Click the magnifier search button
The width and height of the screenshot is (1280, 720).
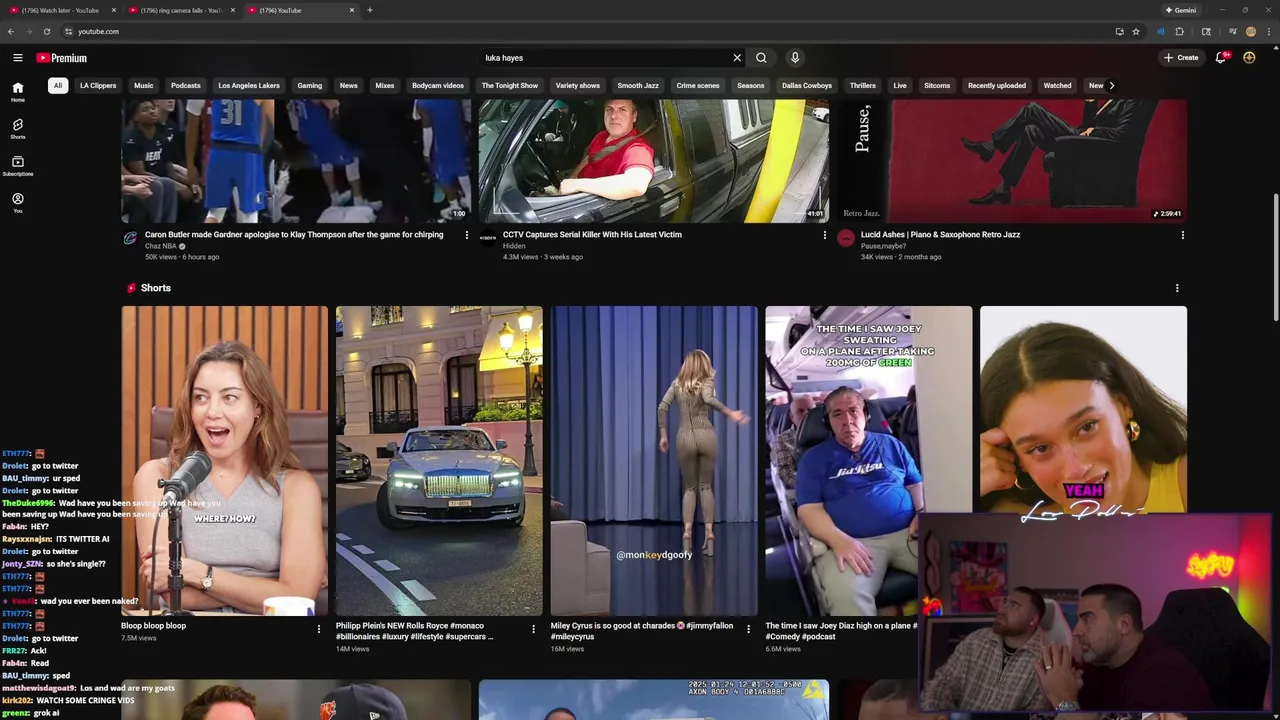point(761,58)
